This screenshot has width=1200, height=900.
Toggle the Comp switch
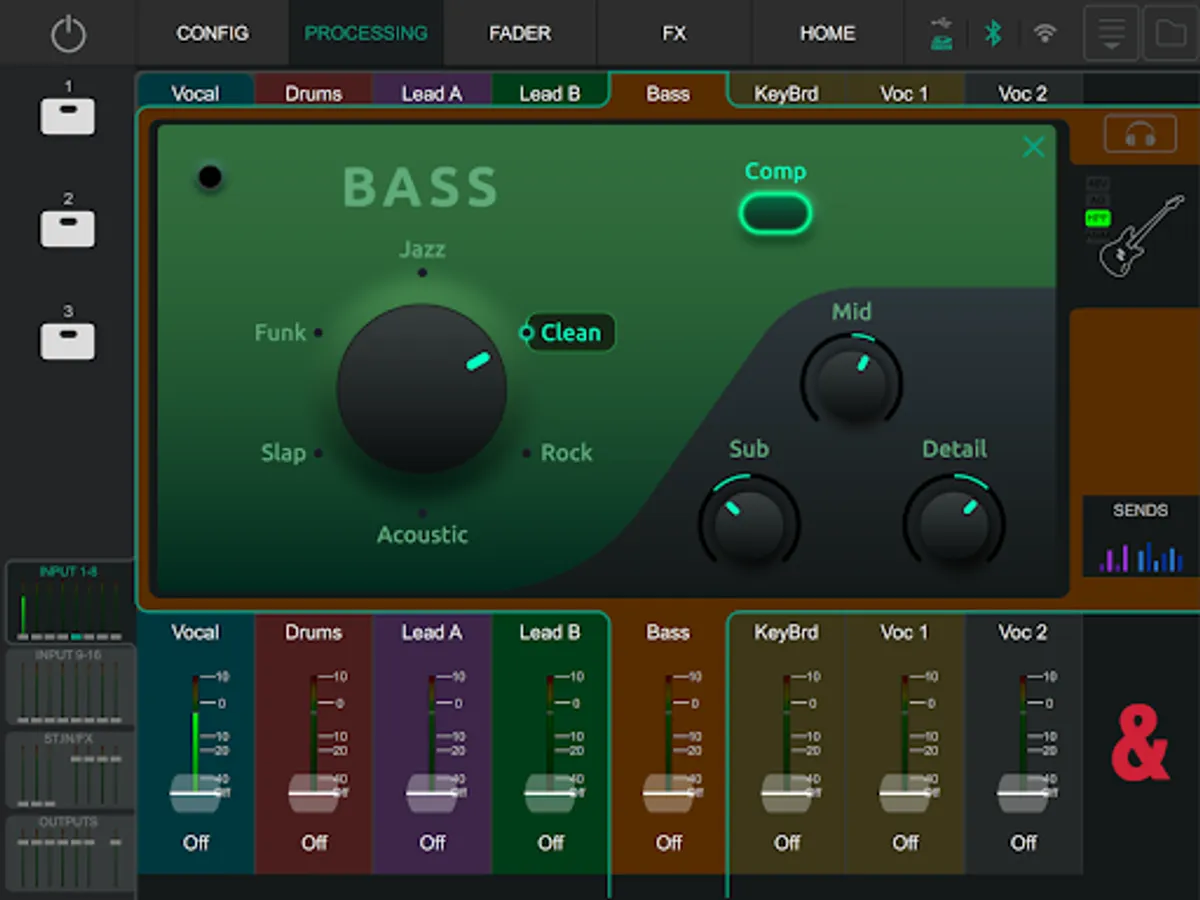pos(775,213)
